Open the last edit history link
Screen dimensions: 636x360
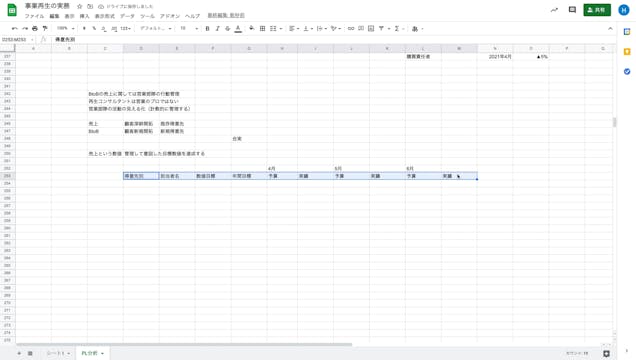coord(226,15)
